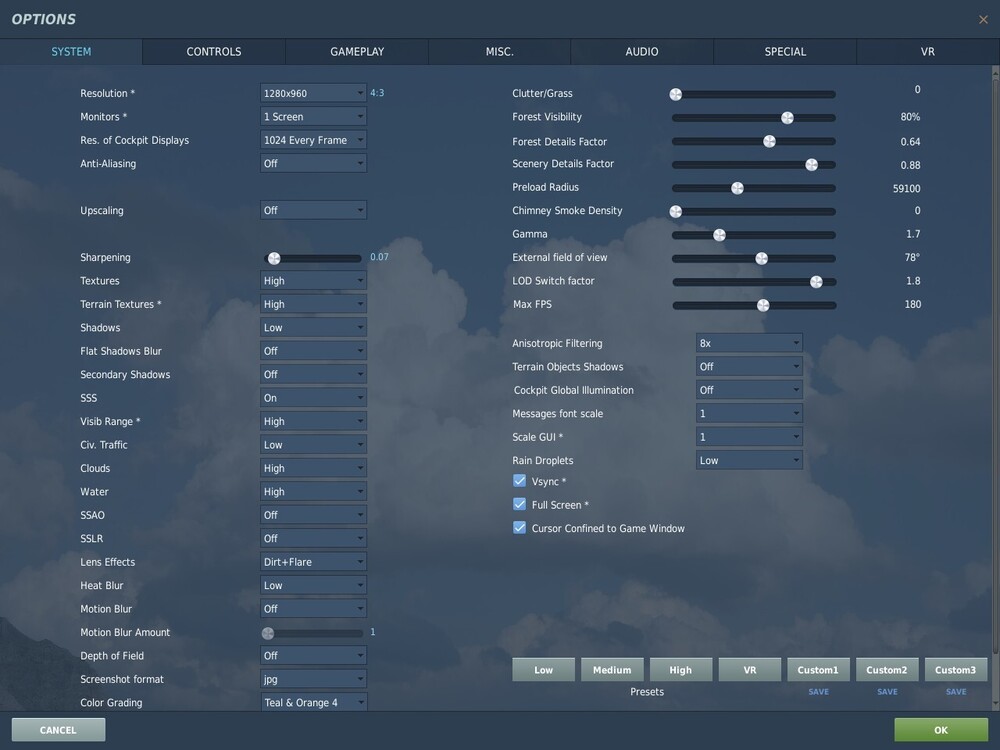Click the Clutter/Grass slider handle

click(x=675, y=94)
